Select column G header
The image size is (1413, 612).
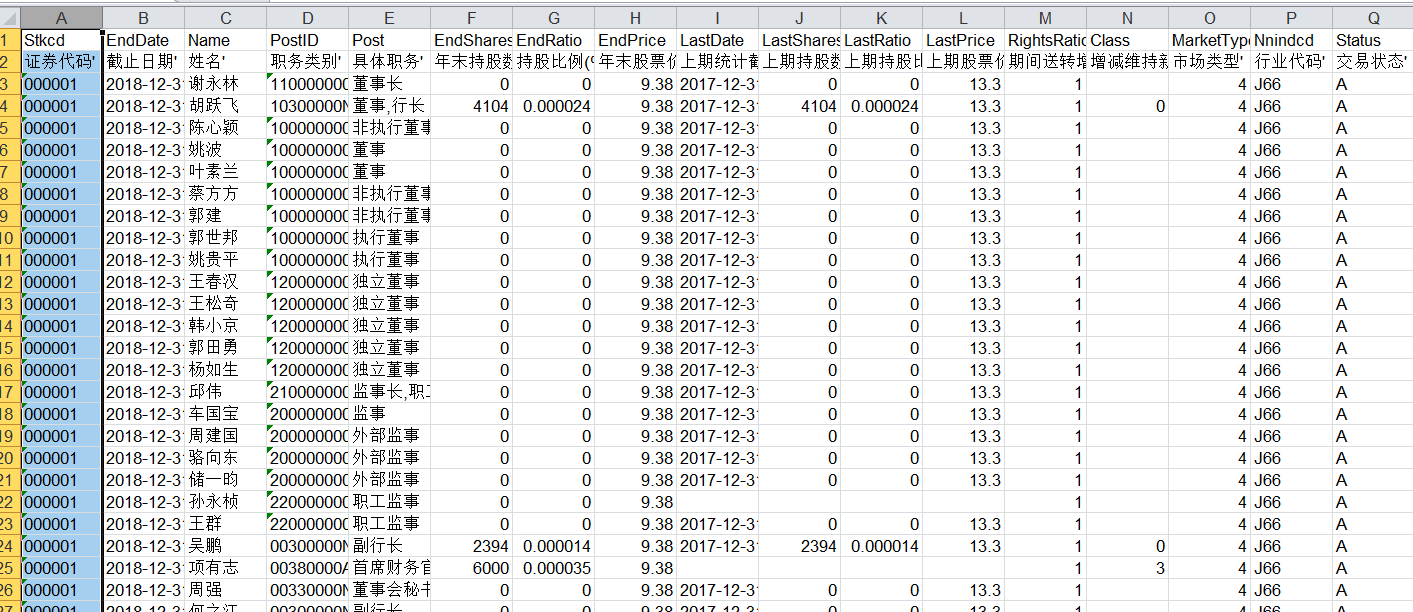coord(554,17)
